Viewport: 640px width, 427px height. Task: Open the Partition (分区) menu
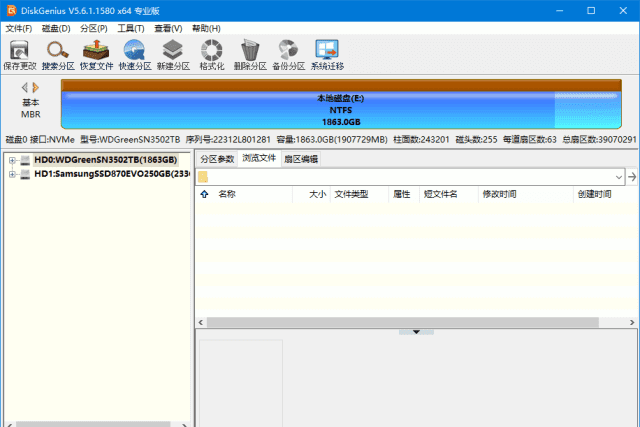pos(94,28)
